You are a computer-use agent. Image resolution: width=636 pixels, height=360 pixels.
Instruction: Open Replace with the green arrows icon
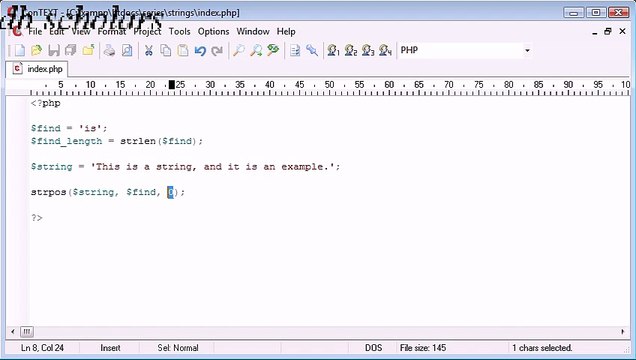[x=273, y=50]
